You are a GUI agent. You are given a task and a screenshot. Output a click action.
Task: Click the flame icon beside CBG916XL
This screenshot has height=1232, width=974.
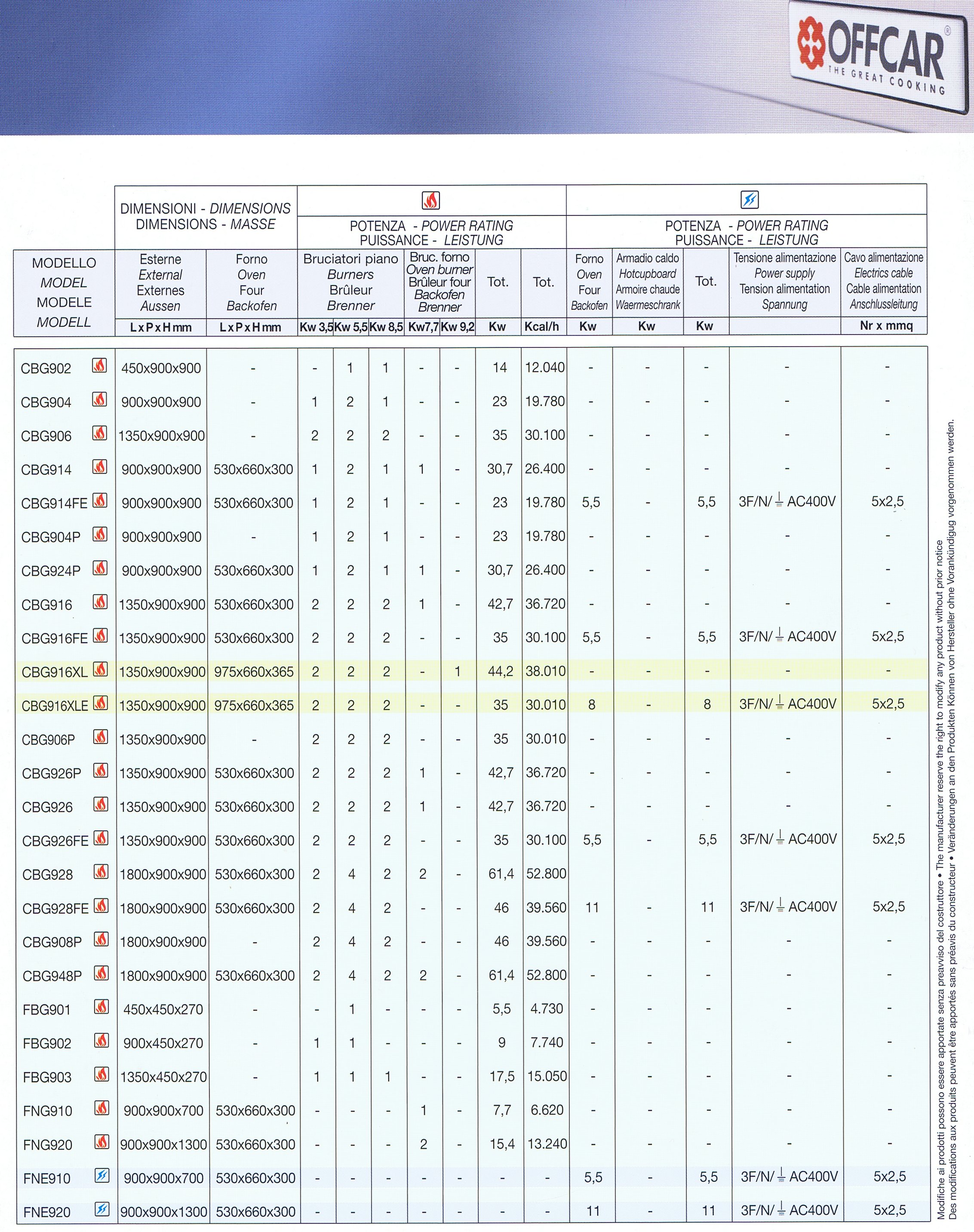[100, 669]
